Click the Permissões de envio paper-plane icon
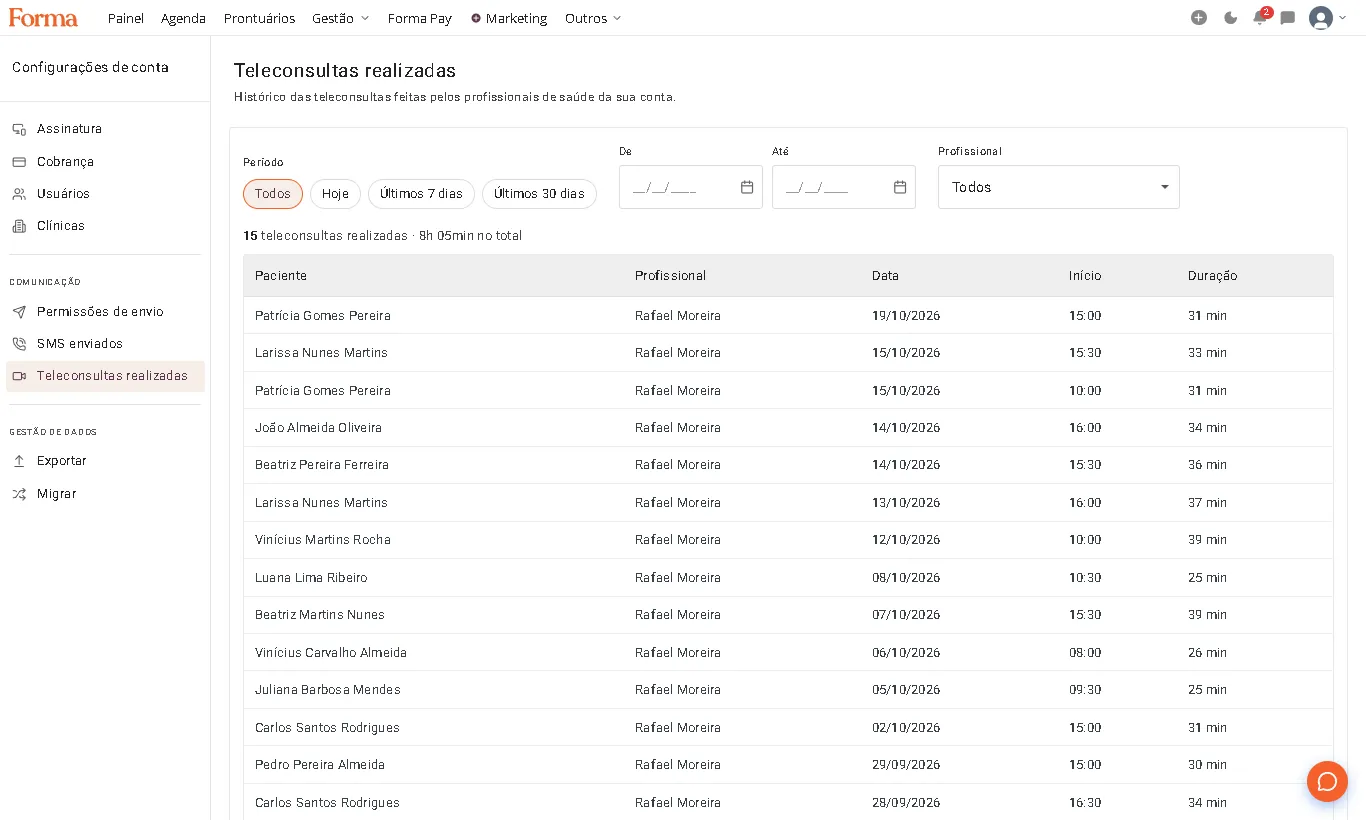The height and width of the screenshot is (820, 1366). 19,312
